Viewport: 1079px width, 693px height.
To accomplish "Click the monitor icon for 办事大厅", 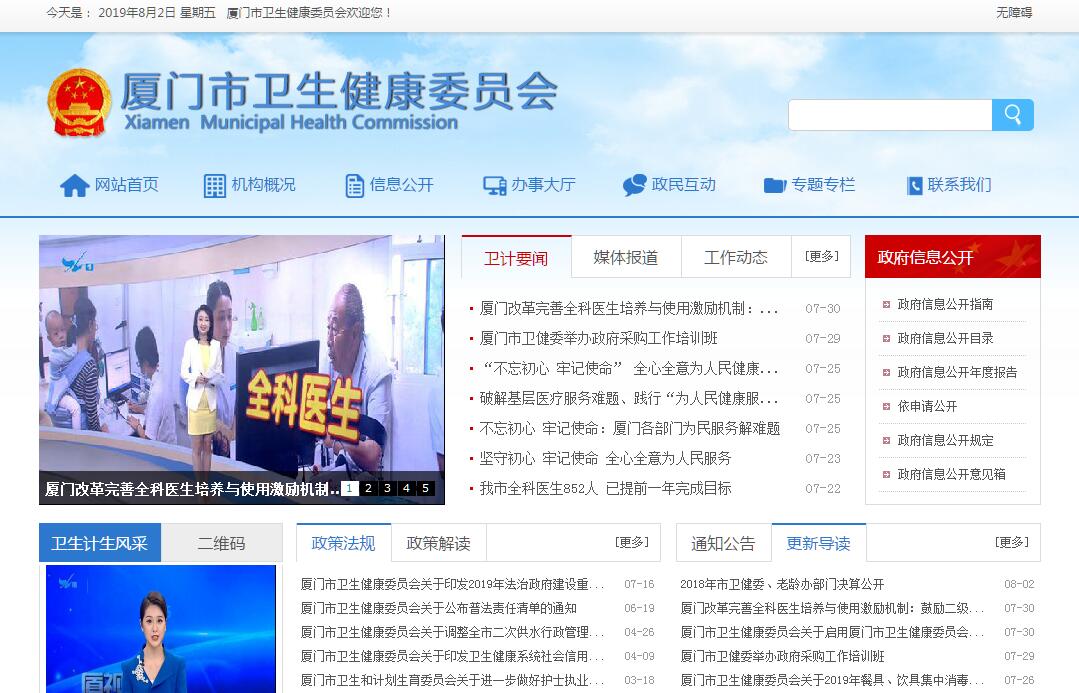I will pyautogui.click(x=494, y=186).
